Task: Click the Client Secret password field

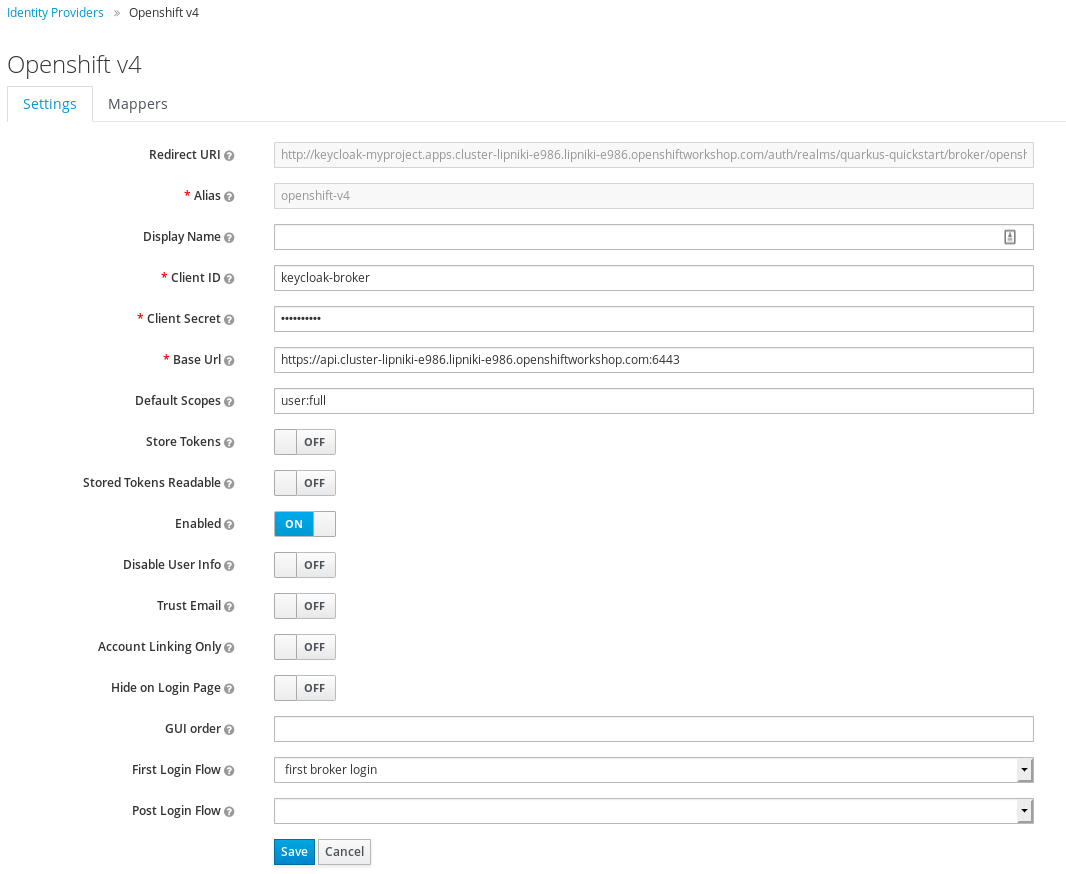Action: [x=653, y=319]
